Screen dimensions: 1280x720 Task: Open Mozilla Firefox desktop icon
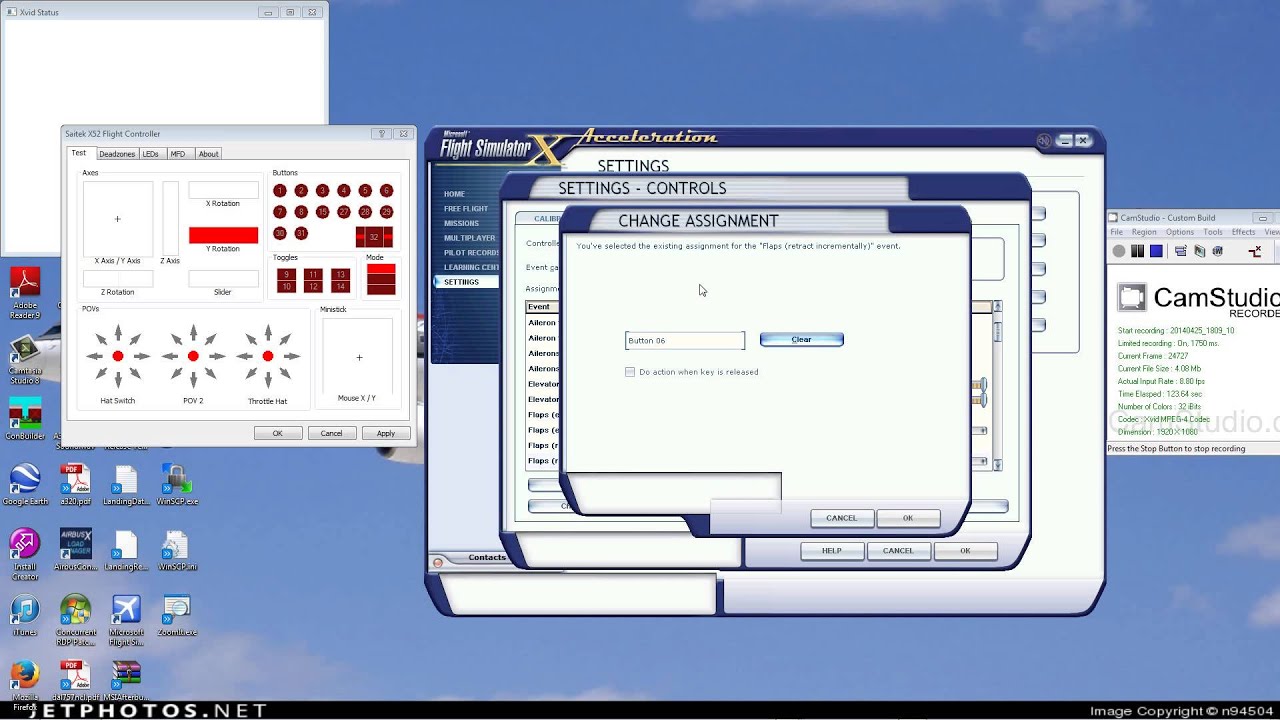(25, 686)
